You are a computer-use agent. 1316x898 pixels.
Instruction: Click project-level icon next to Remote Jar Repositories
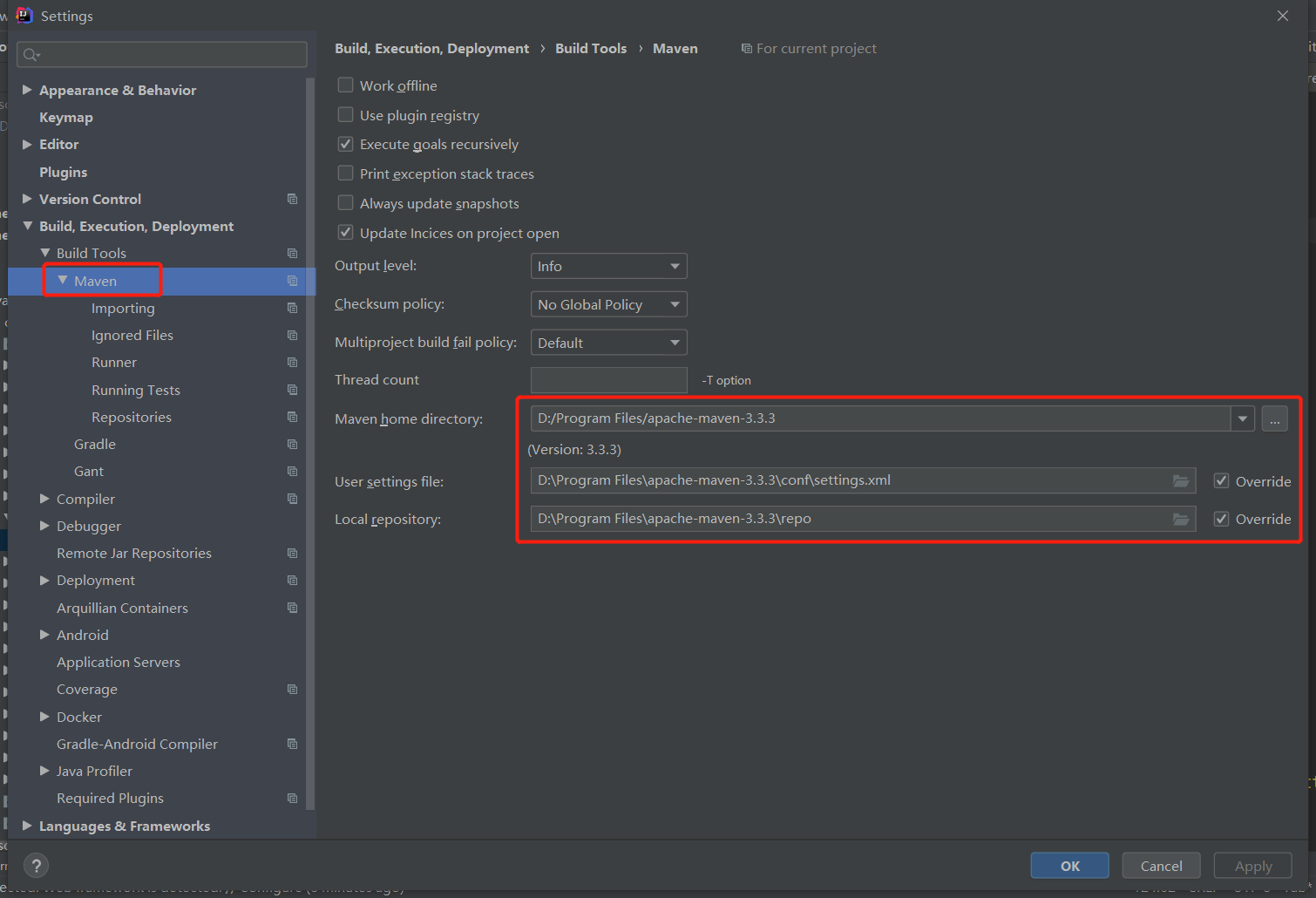point(293,553)
